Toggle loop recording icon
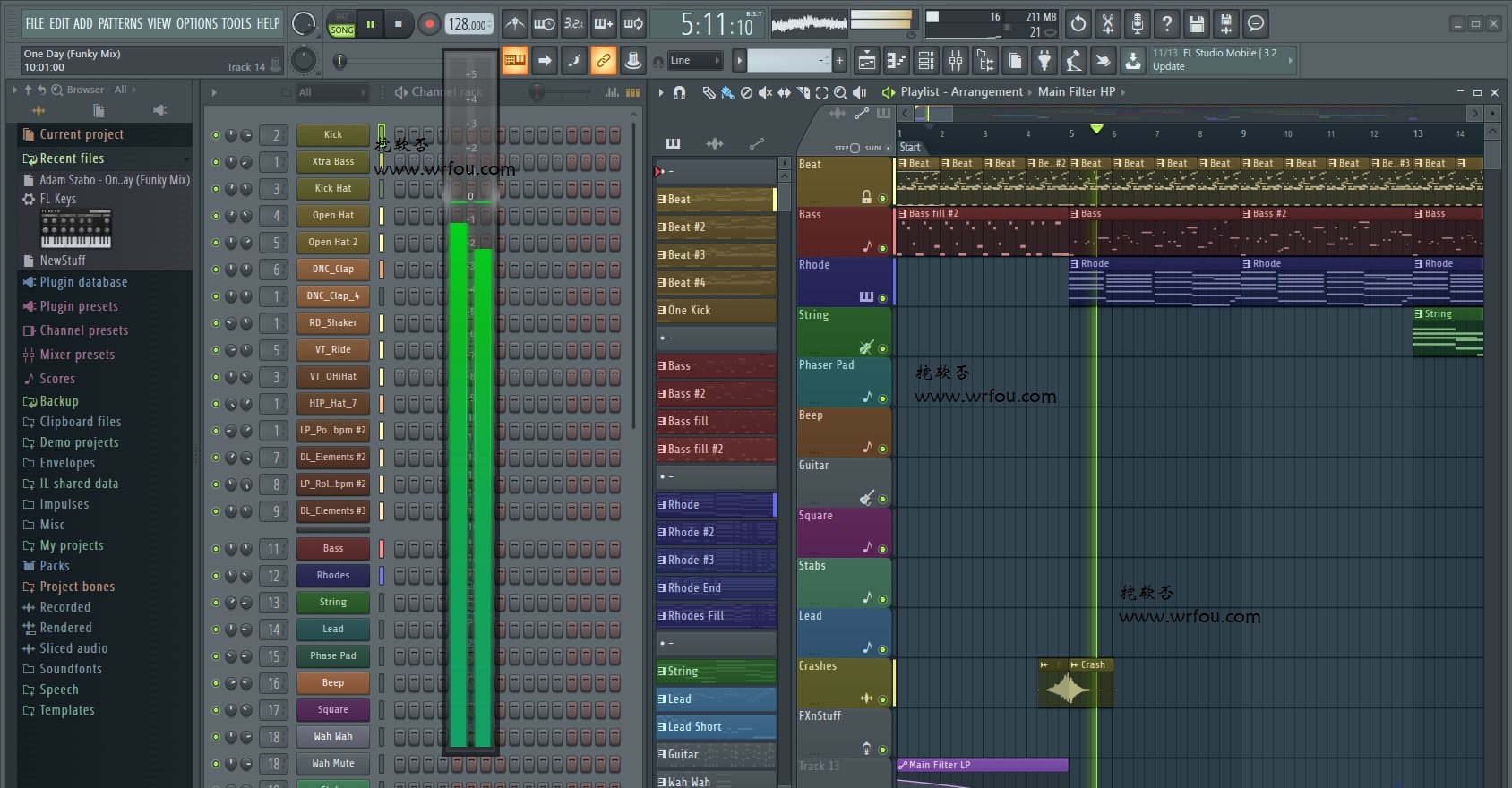Viewport: 1512px width, 788px height. coord(633,24)
